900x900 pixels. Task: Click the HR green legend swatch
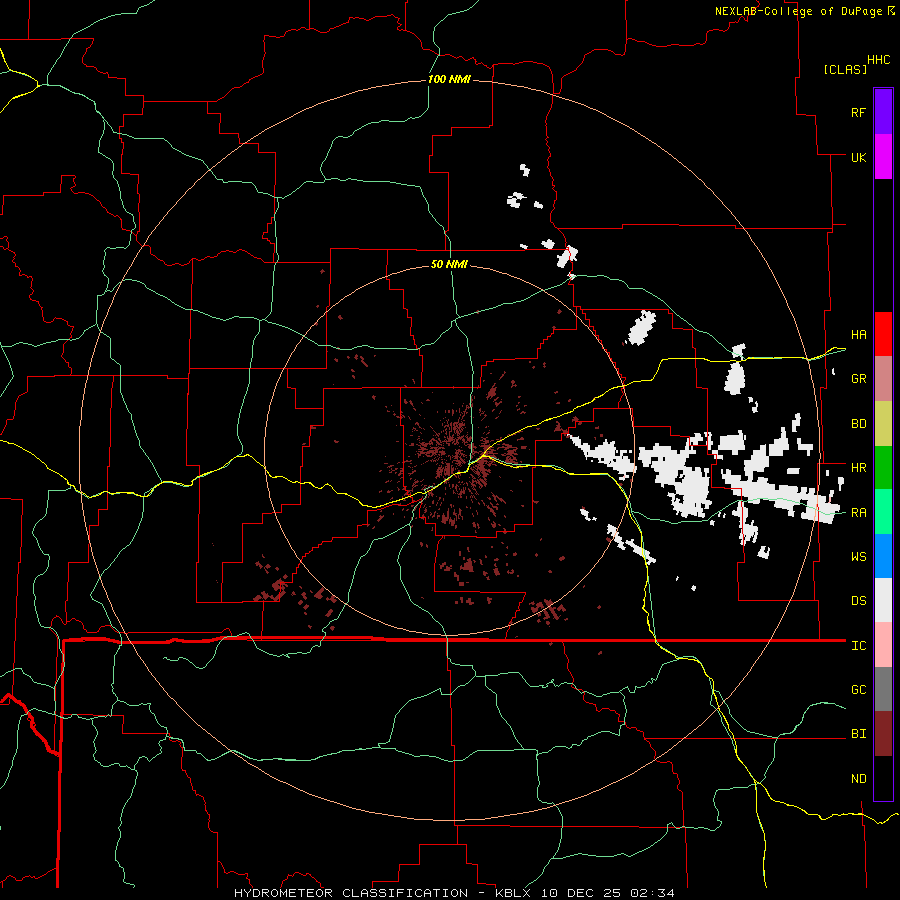(883, 468)
